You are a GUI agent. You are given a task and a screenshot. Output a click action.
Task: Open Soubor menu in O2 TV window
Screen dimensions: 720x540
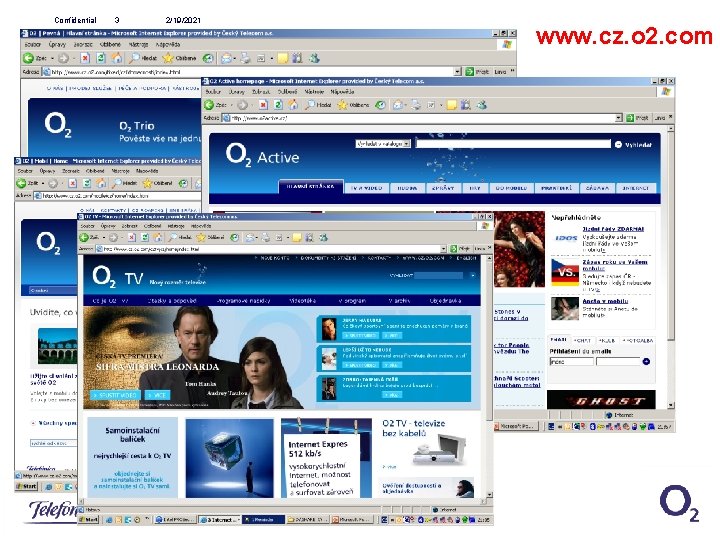87,226
